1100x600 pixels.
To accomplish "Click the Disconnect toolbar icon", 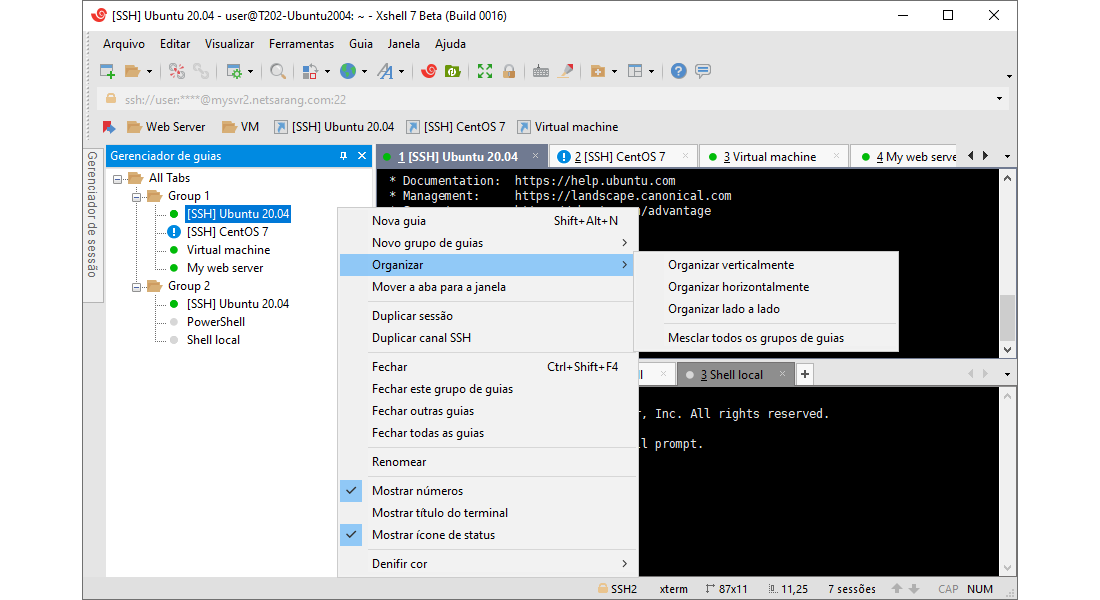I will click(177, 71).
